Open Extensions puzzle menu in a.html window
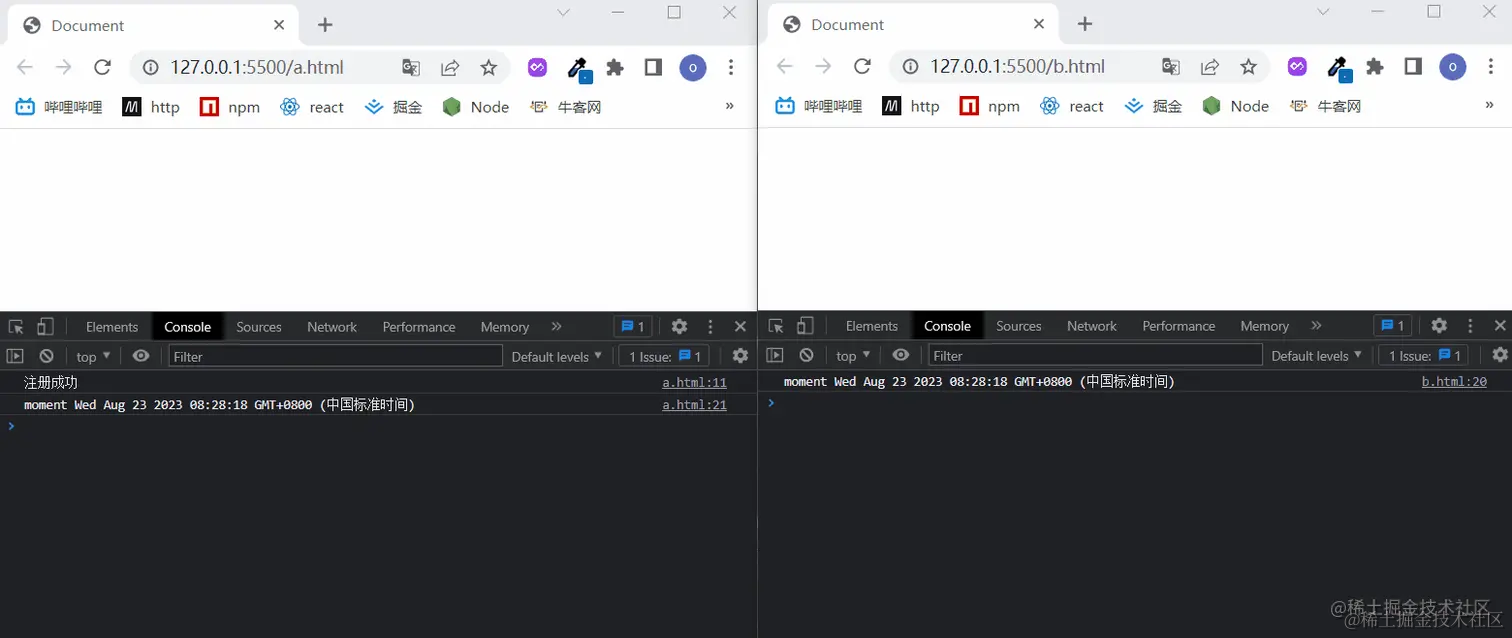The image size is (1512, 638). coord(615,67)
